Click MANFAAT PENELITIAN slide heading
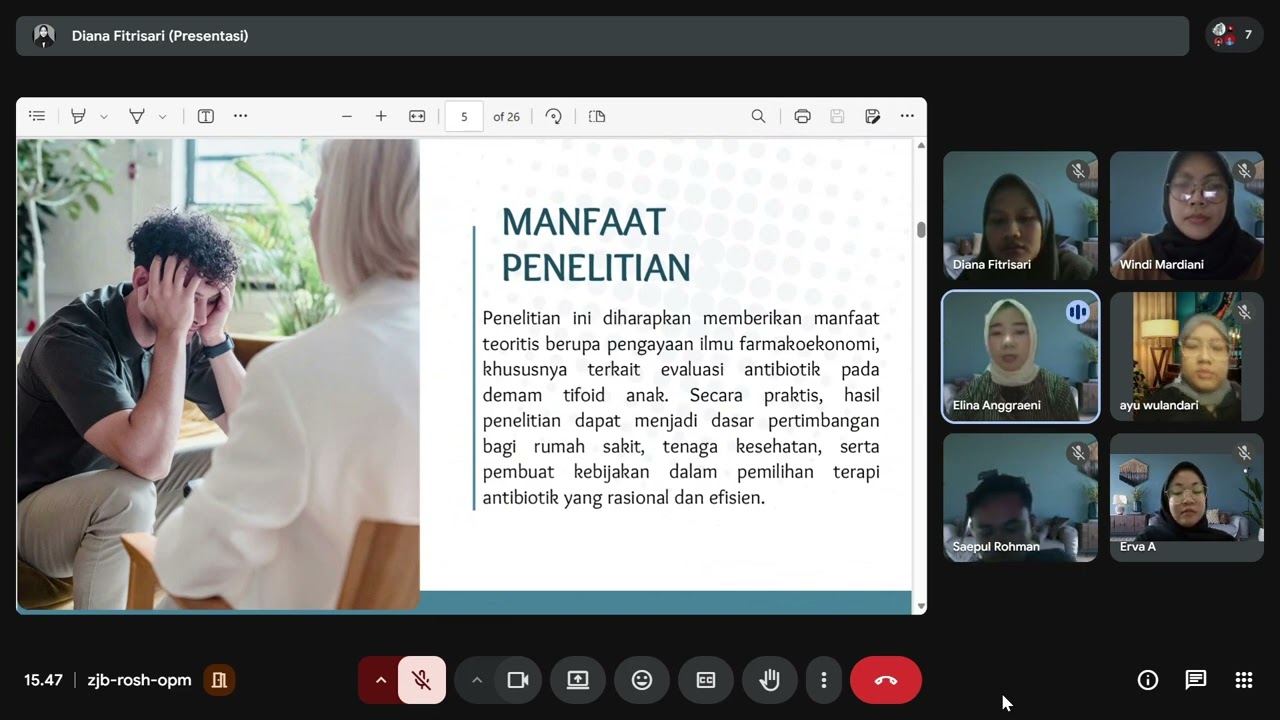This screenshot has width=1280, height=720. click(596, 245)
